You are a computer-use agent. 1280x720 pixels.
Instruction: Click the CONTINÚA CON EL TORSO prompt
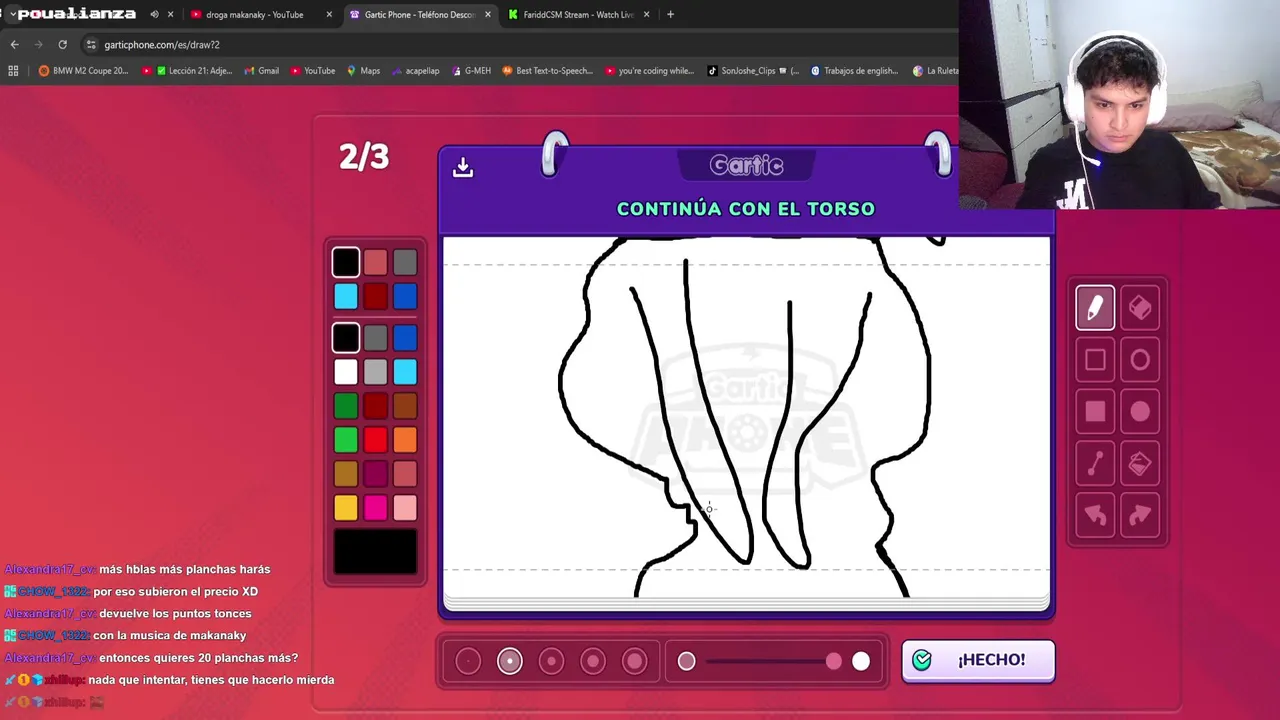pyautogui.click(x=746, y=209)
